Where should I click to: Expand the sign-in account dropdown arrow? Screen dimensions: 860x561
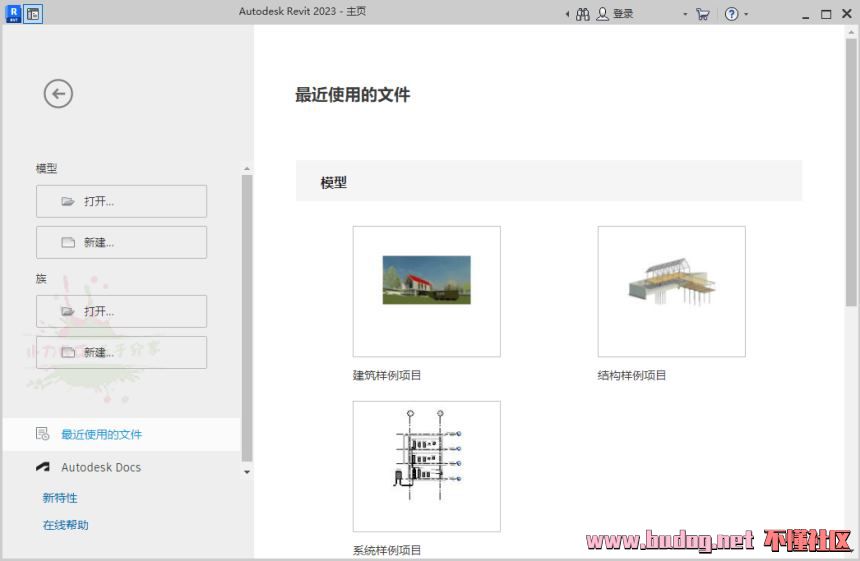[x=685, y=14]
